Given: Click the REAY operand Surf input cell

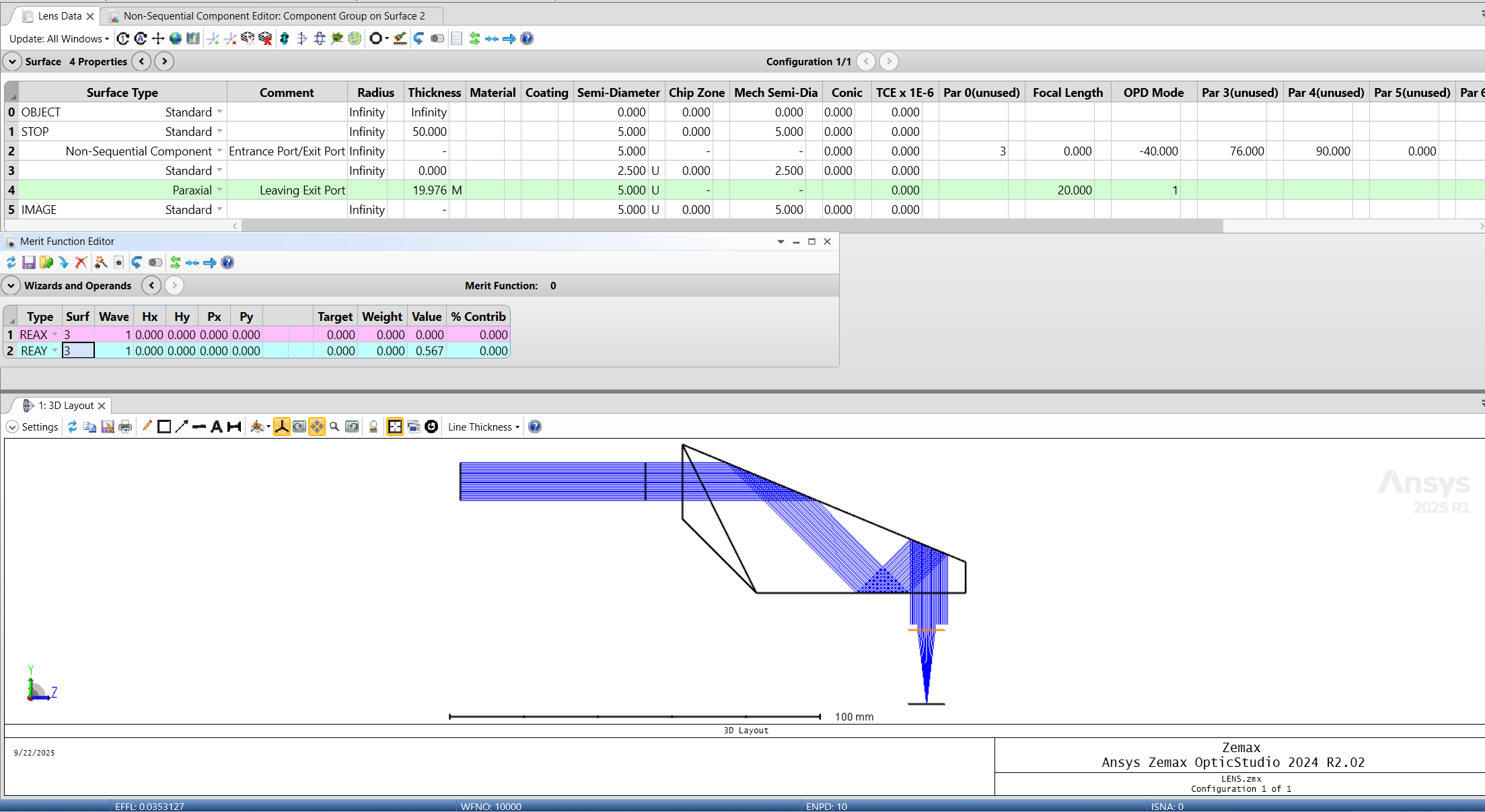Looking at the screenshot, I should 78,350.
